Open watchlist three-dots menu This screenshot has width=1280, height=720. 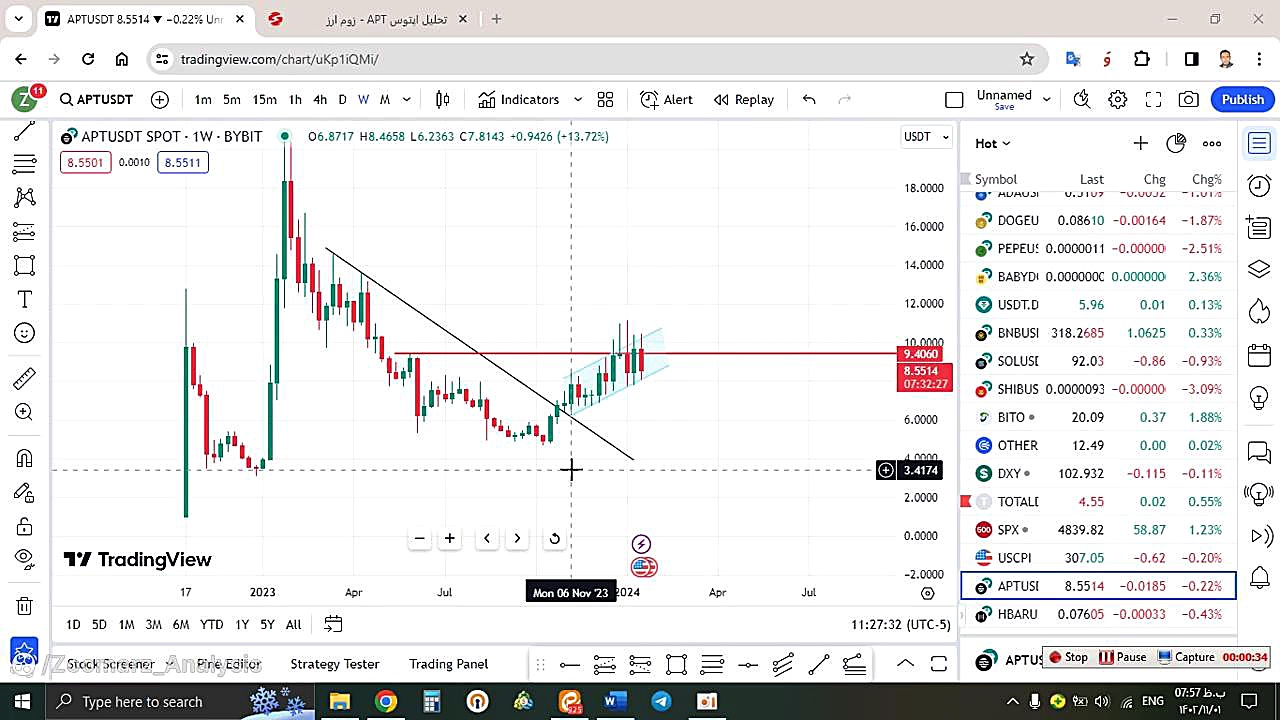pos(1212,143)
